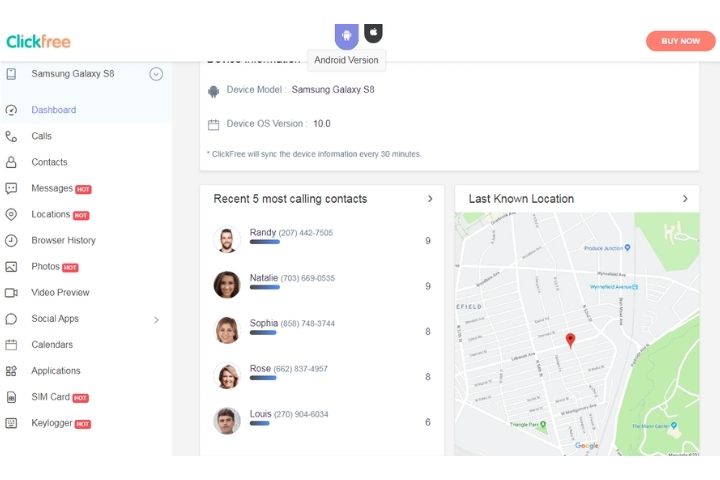This screenshot has width=720, height=480.
Task: Click the Calendars icon in sidebar
Action: [11, 344]
